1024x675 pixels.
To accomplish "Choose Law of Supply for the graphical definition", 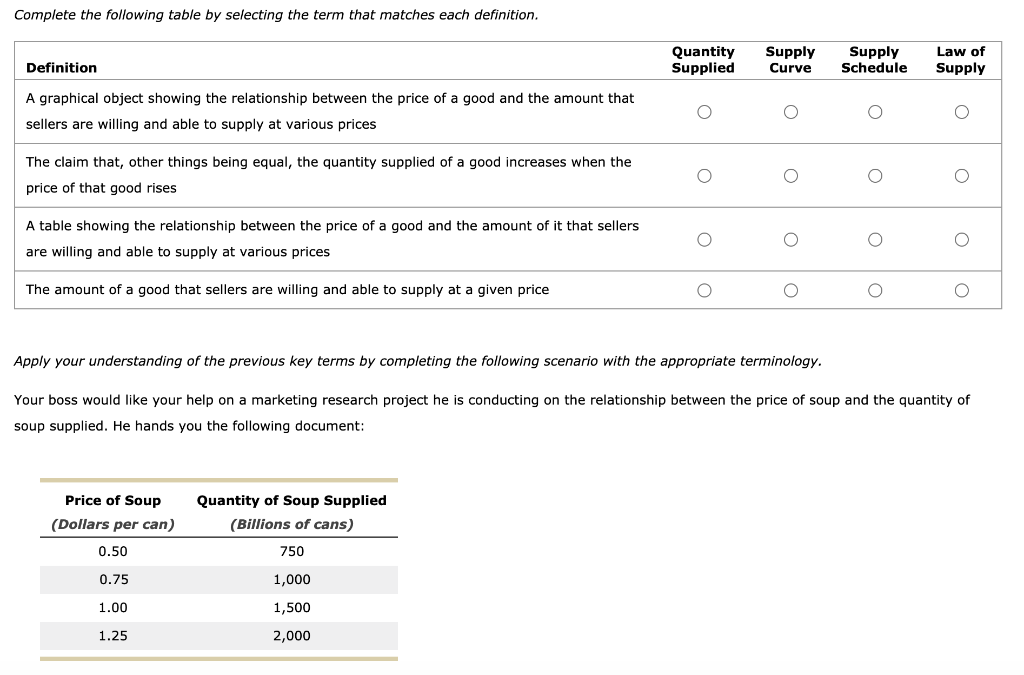I will point(961,111).
